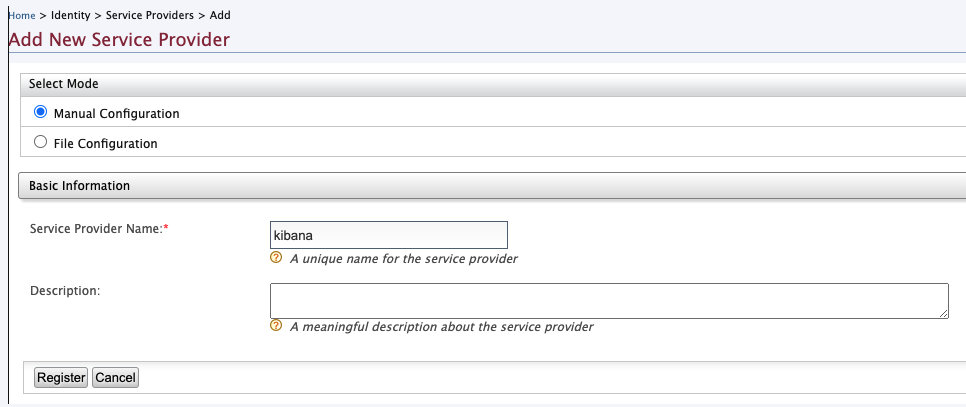Click the help icon under Service Provider Name

276,258
